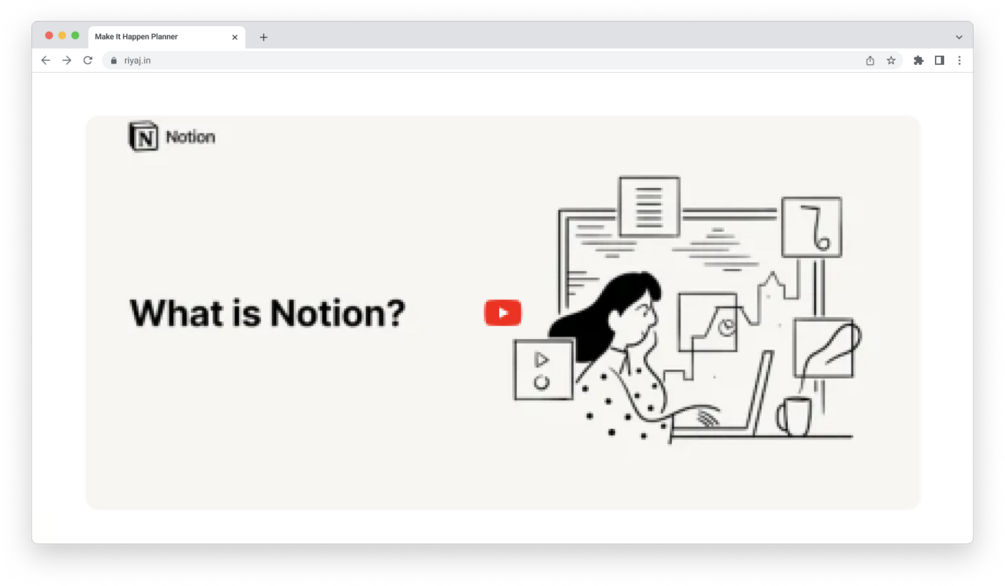Open a new tab with the plus button
The width and height of the screenshot is (1005, 586).
click(x=263, y=37)
